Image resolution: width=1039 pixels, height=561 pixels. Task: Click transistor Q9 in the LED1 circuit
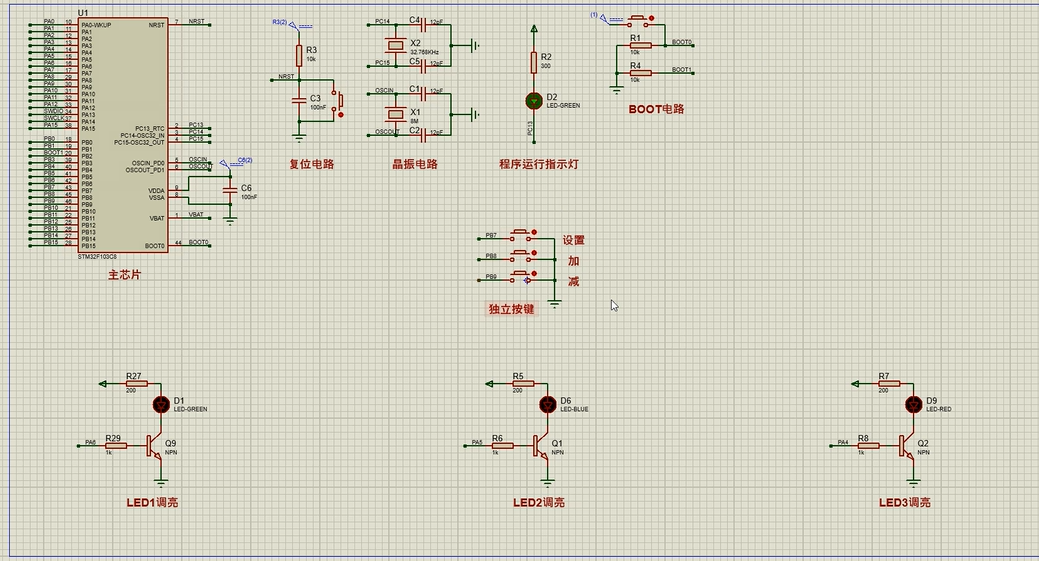tap(153, 445)
